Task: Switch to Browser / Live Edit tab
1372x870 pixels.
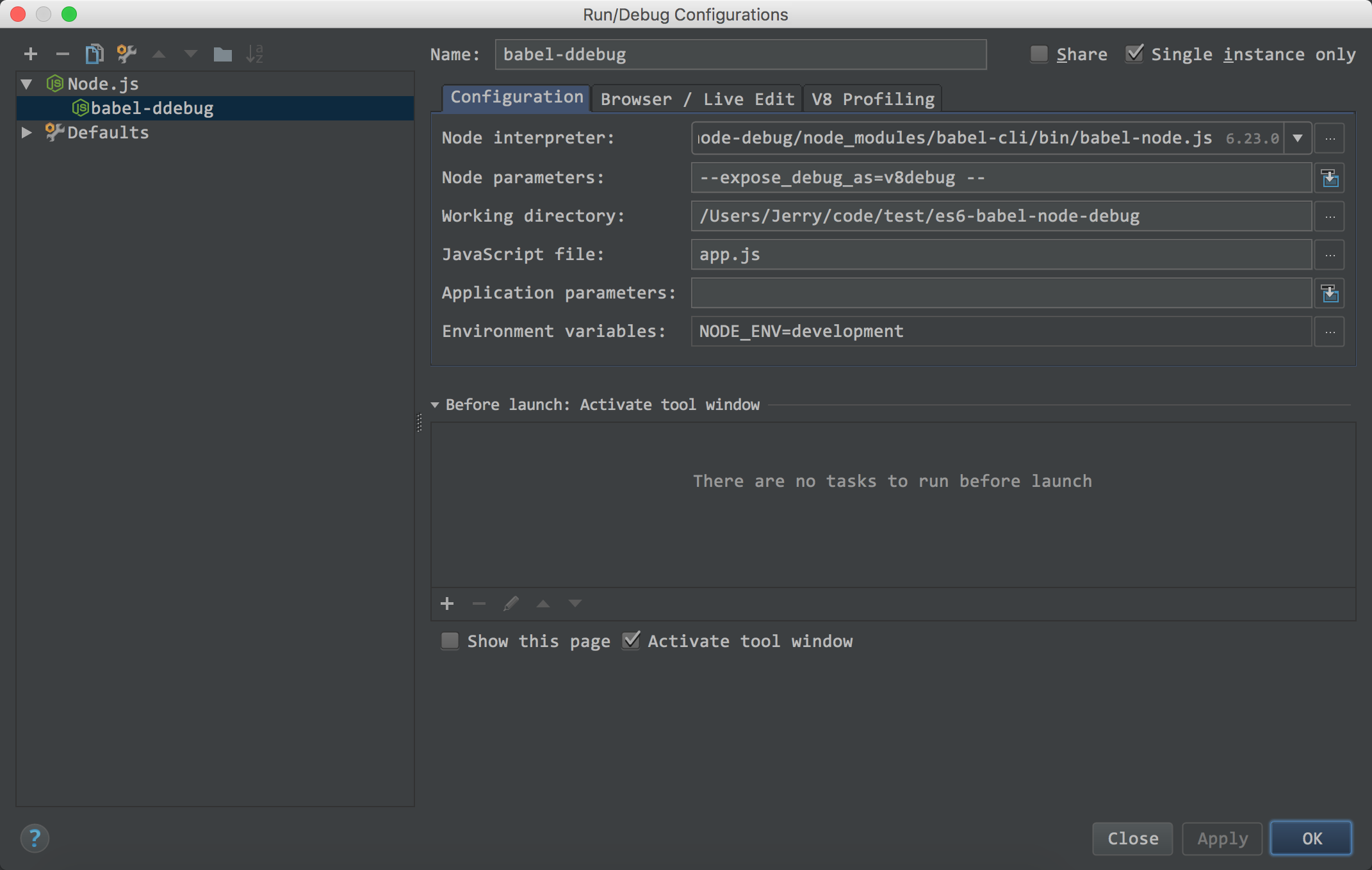Action: click(x=697, y=99)
